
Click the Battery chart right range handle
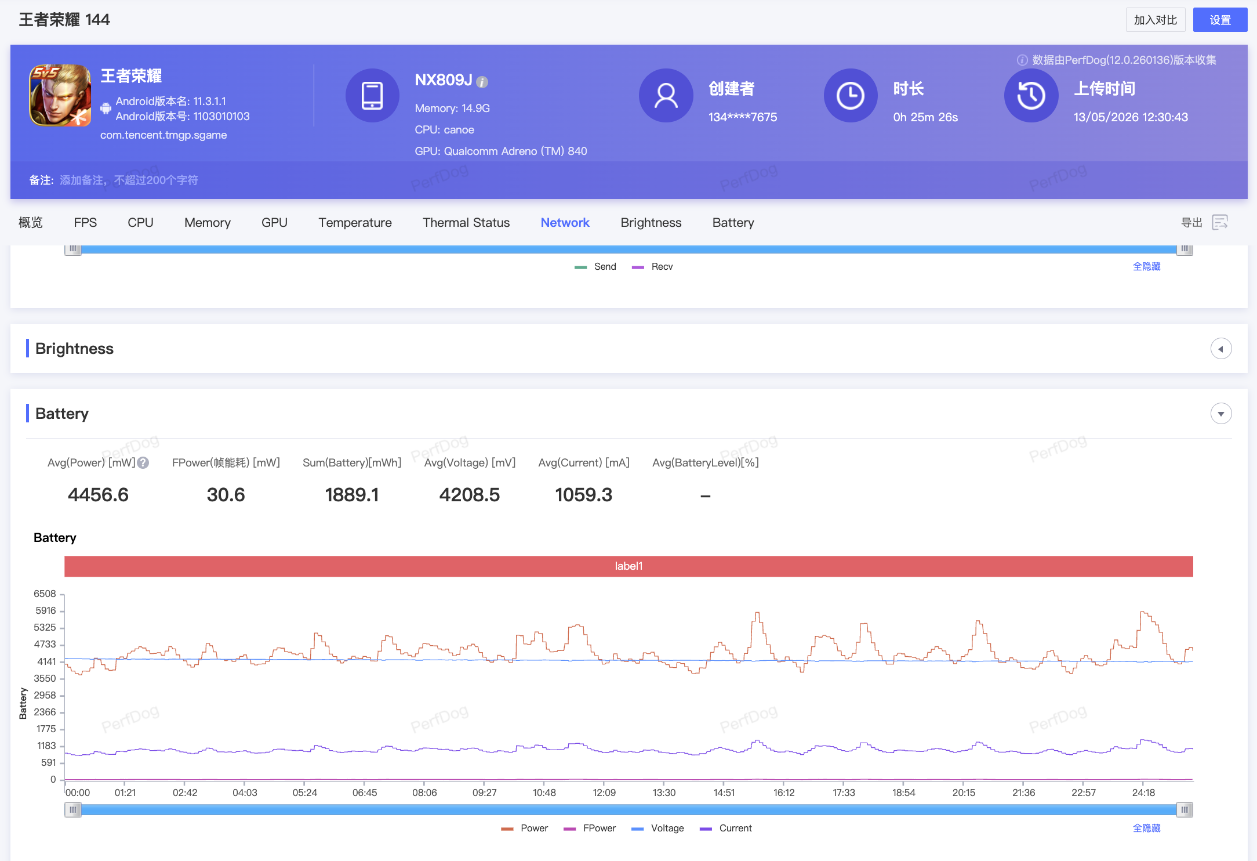tap(1185, 810)
